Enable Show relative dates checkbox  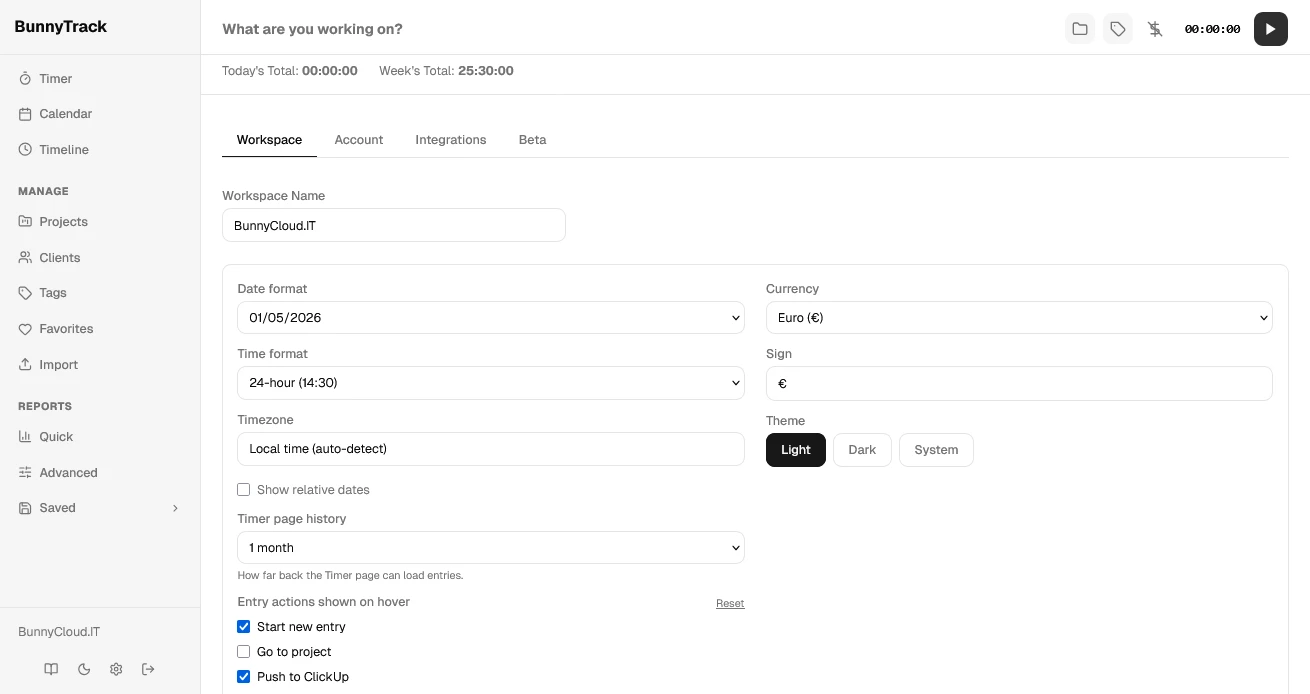click(x=243, y=490)
